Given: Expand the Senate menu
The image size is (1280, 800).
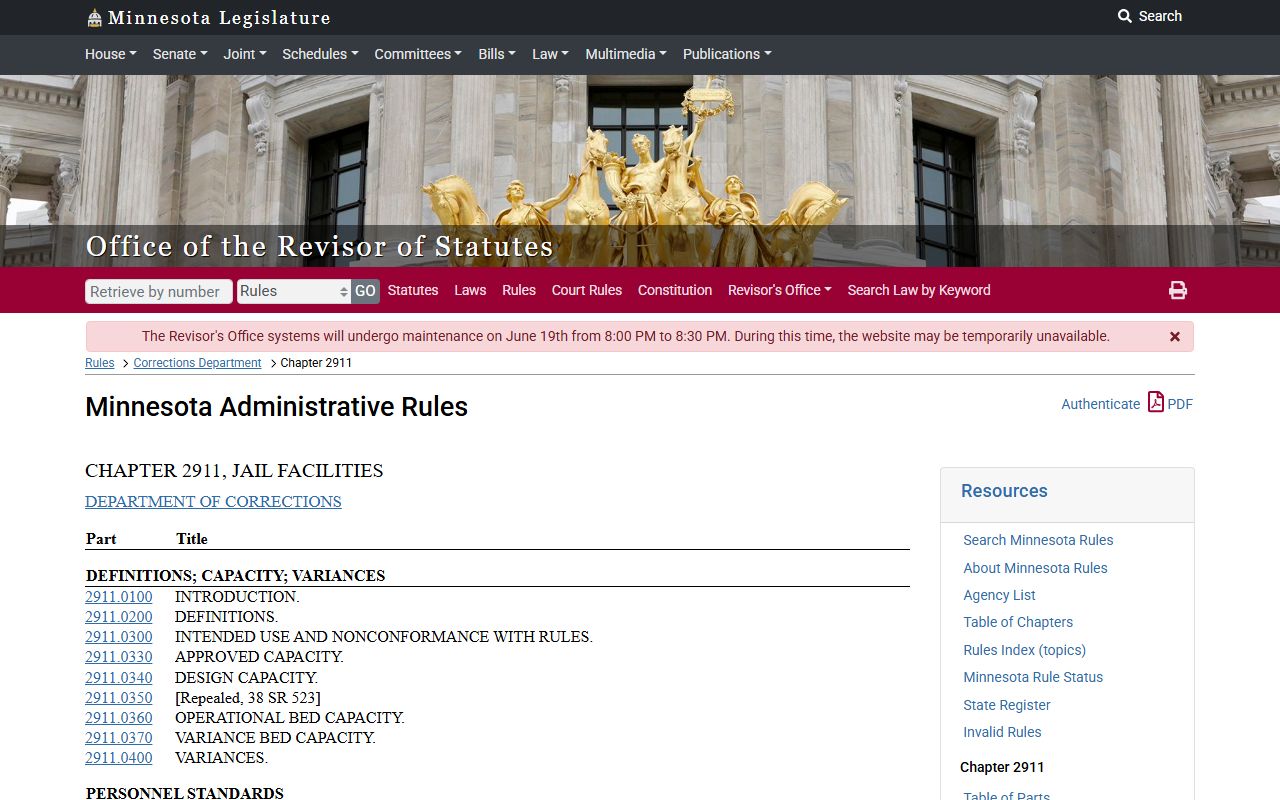Looking at the screenshot, I should (x=180, y=54).
